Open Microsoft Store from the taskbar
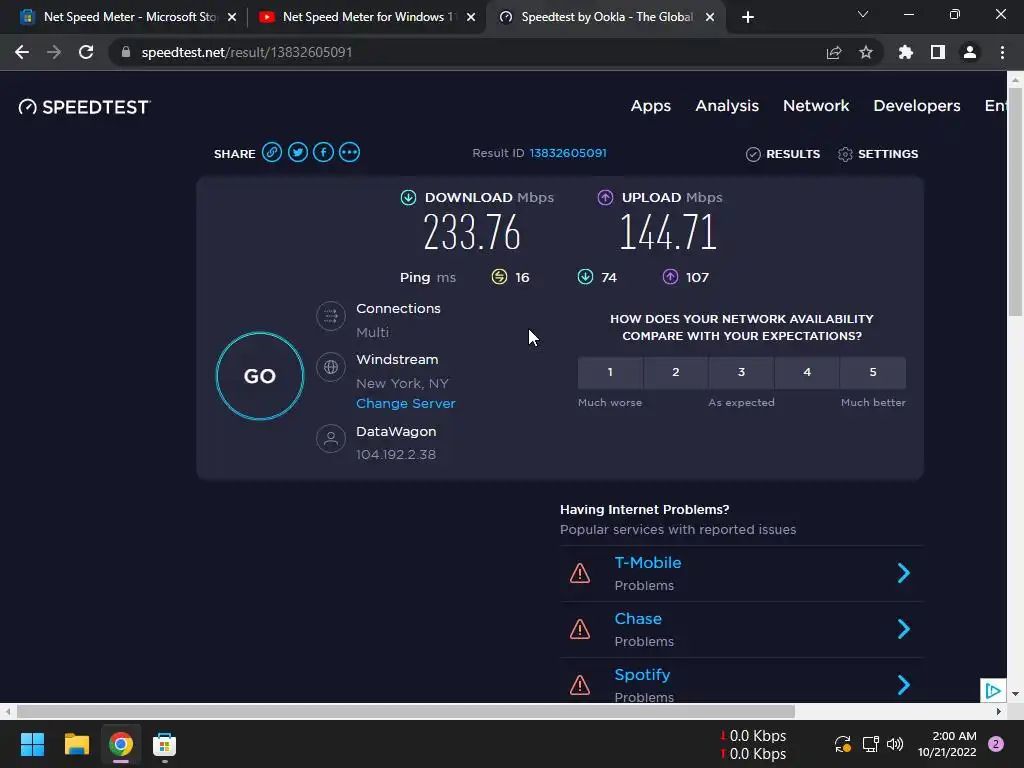 pos(165,744)
